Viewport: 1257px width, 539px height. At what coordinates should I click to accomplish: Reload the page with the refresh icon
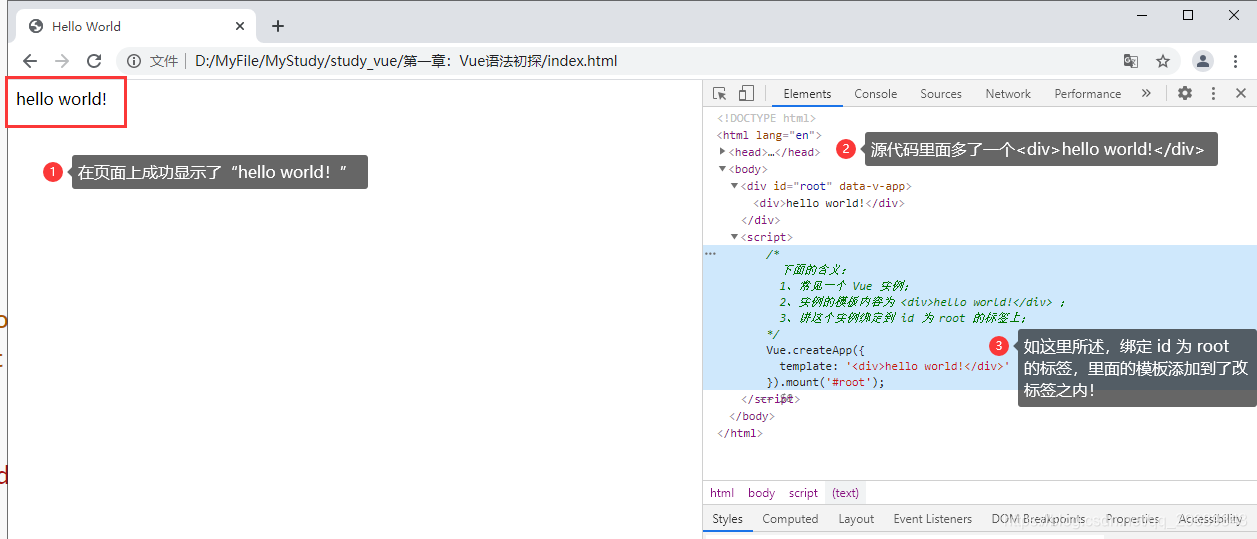click(94, 61)
